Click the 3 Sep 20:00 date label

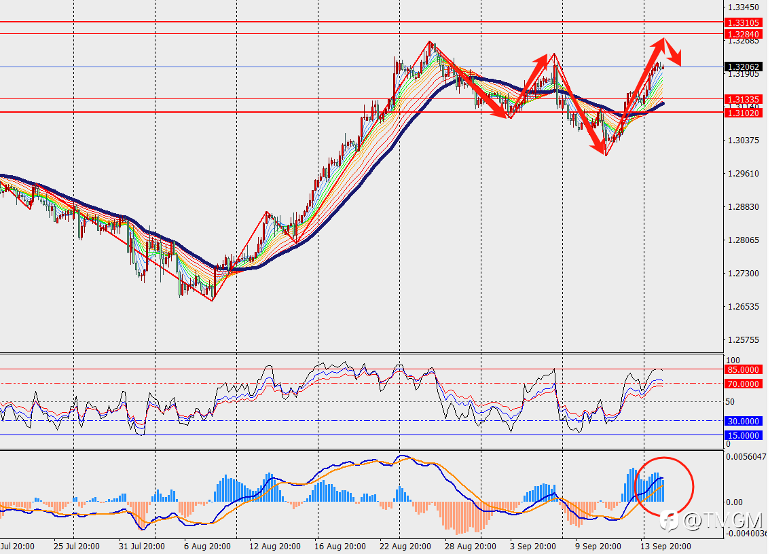click(533, 546)
